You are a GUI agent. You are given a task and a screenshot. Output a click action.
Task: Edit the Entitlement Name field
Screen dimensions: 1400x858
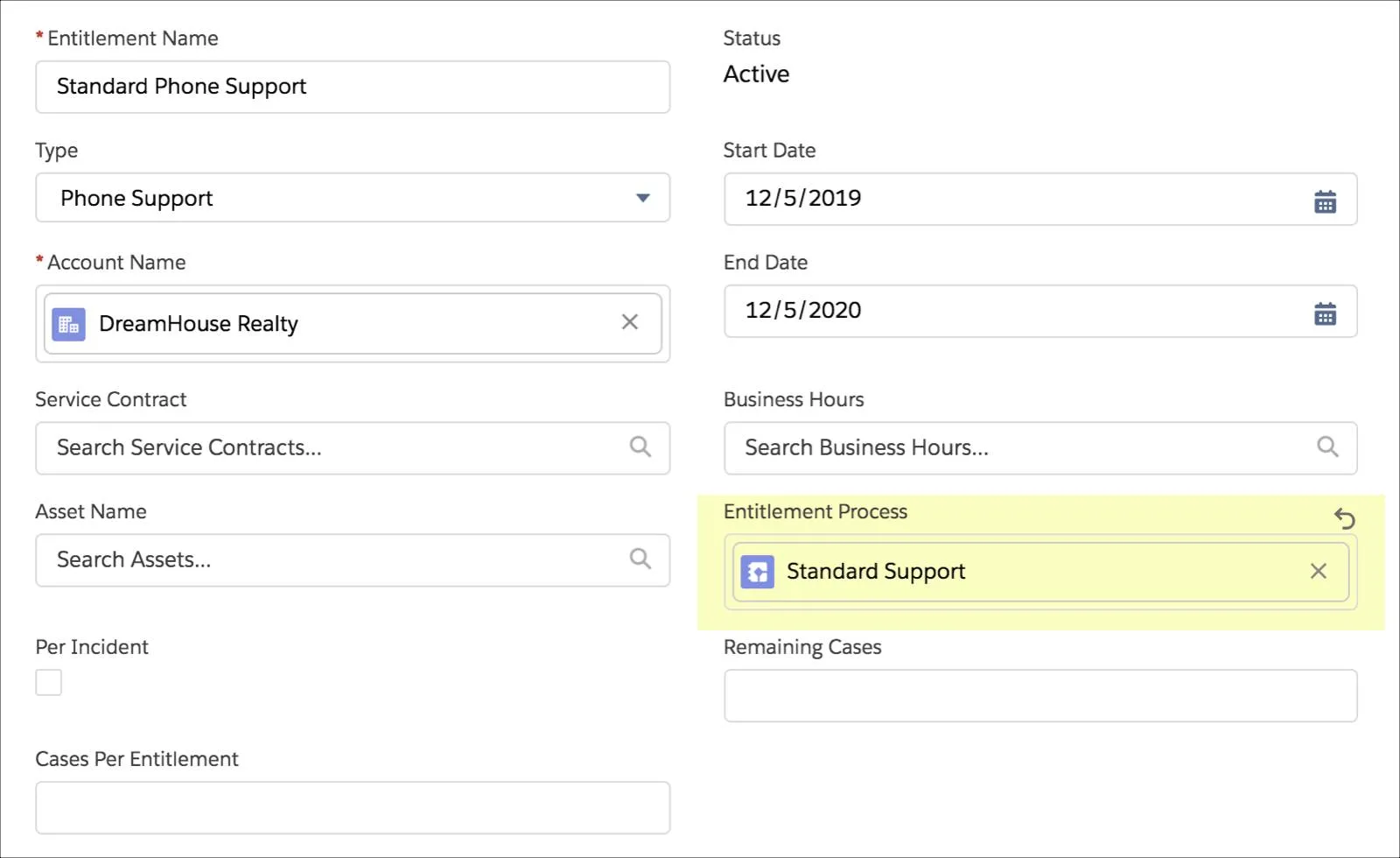(x=353, y=87)
